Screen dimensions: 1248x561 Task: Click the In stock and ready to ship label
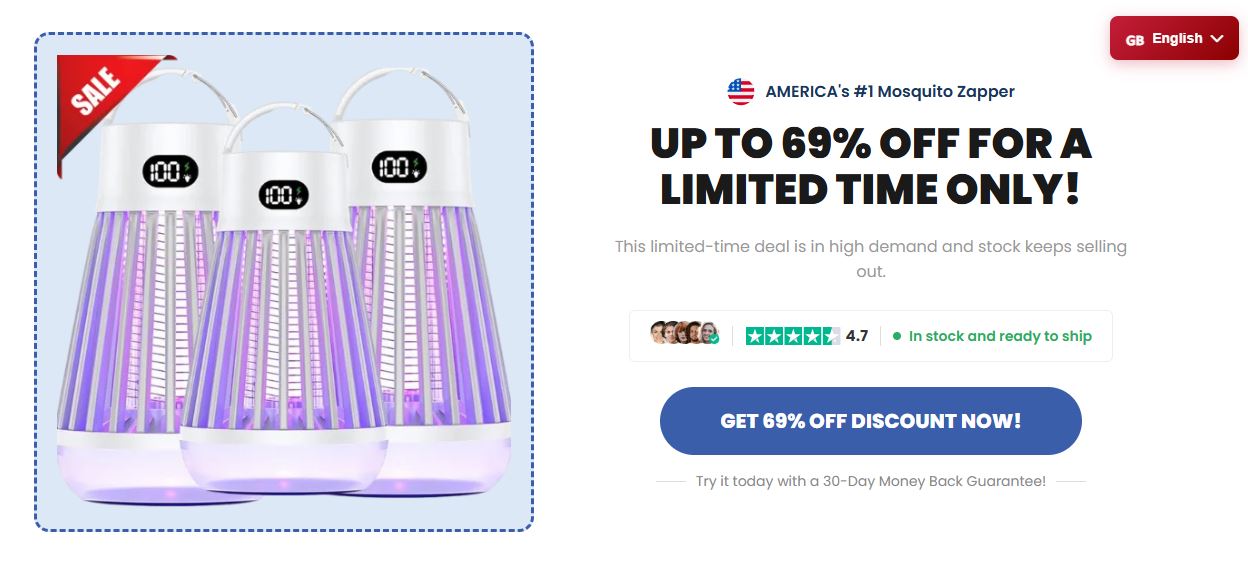[x=1000, y=336]
